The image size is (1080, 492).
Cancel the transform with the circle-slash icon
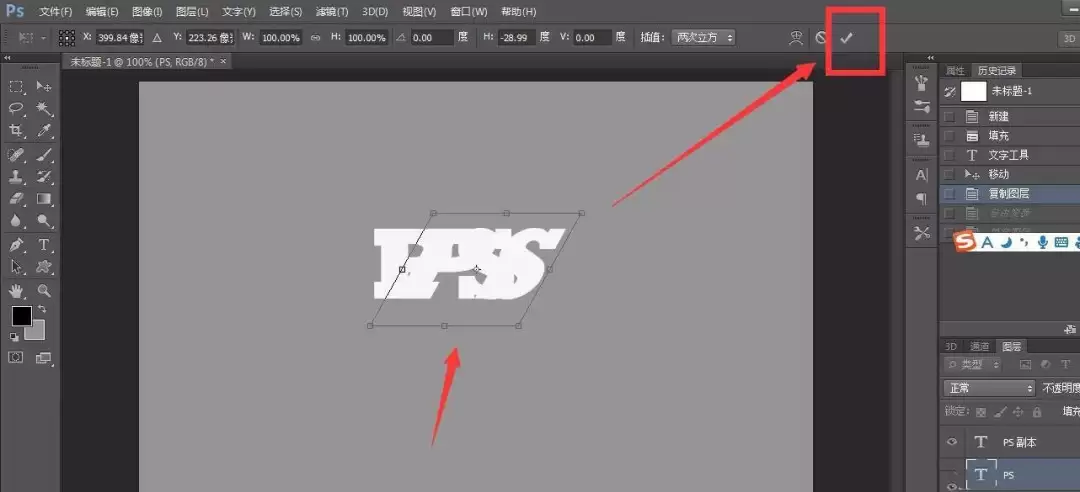821,38
